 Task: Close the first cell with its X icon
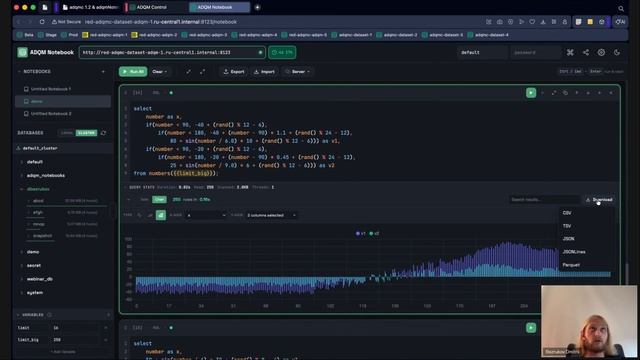611,93
